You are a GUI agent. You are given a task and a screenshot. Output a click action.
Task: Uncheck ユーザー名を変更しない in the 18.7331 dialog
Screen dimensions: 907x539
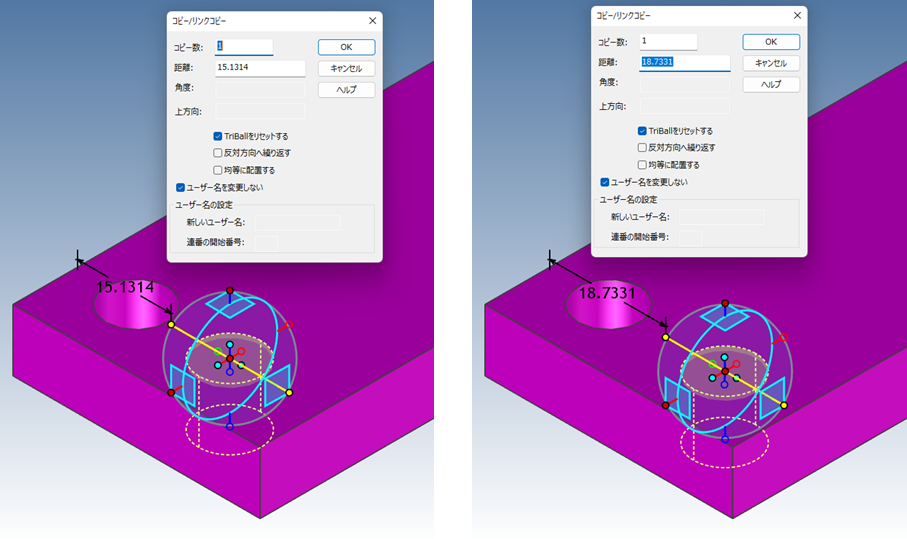605,182
